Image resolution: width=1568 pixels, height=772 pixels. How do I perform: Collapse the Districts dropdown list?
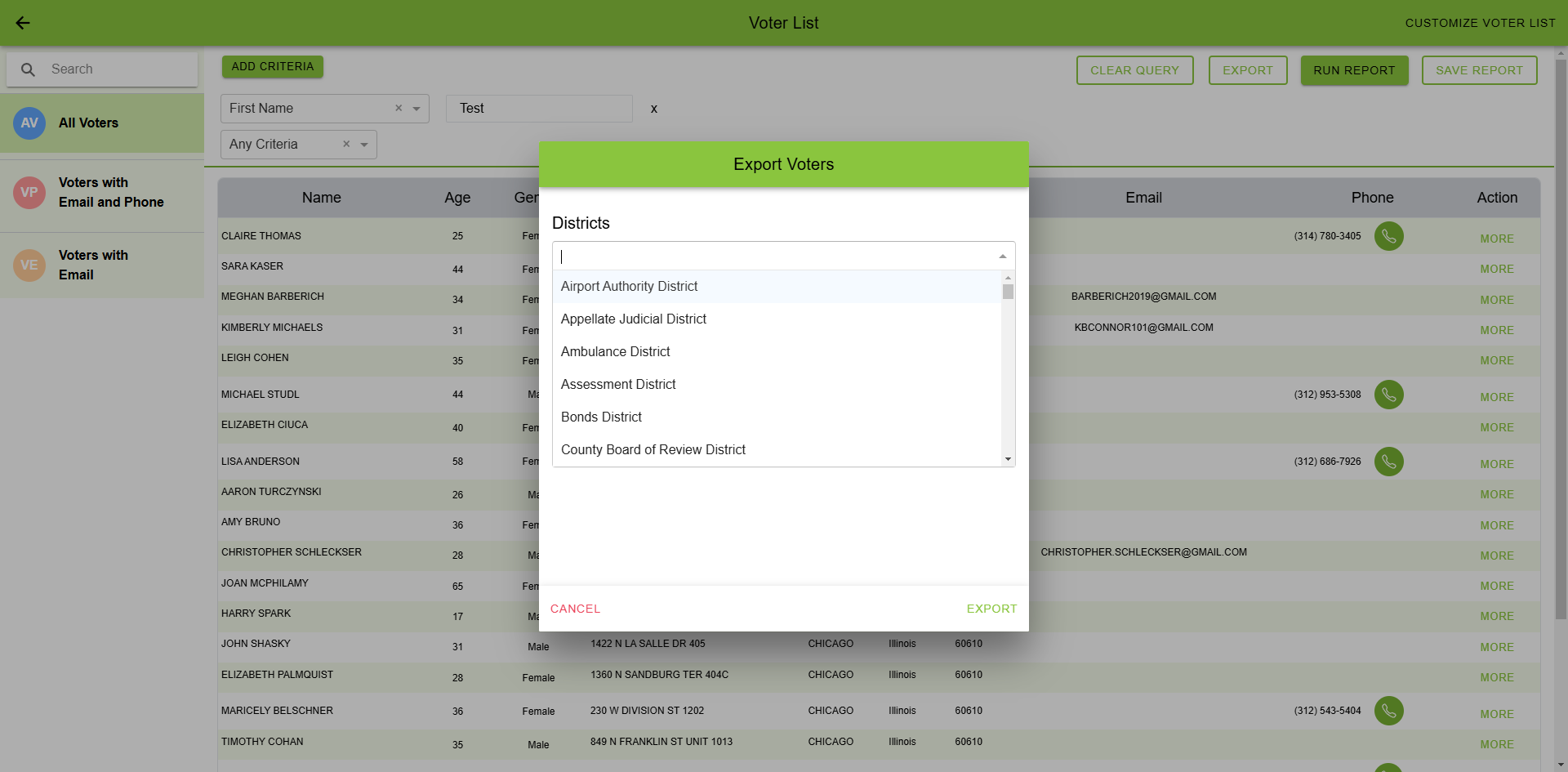click(x=1002, y=257)
